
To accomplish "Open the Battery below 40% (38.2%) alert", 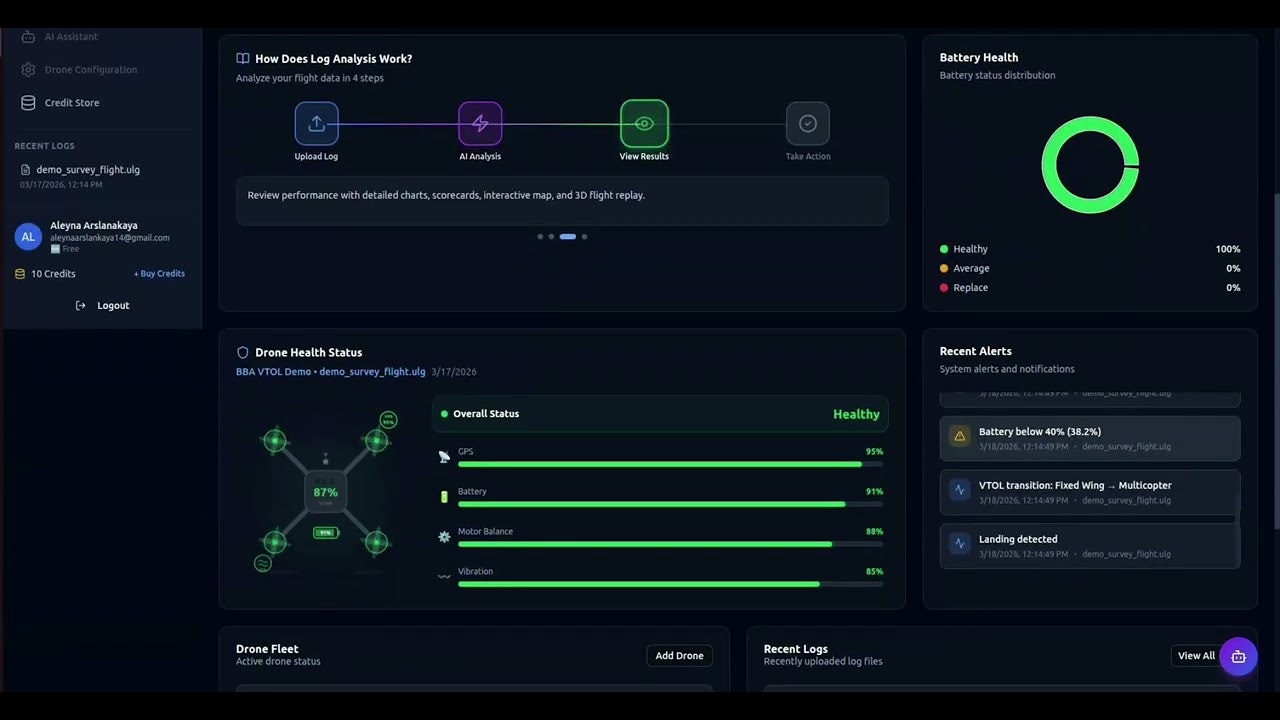I will 1090,438.
